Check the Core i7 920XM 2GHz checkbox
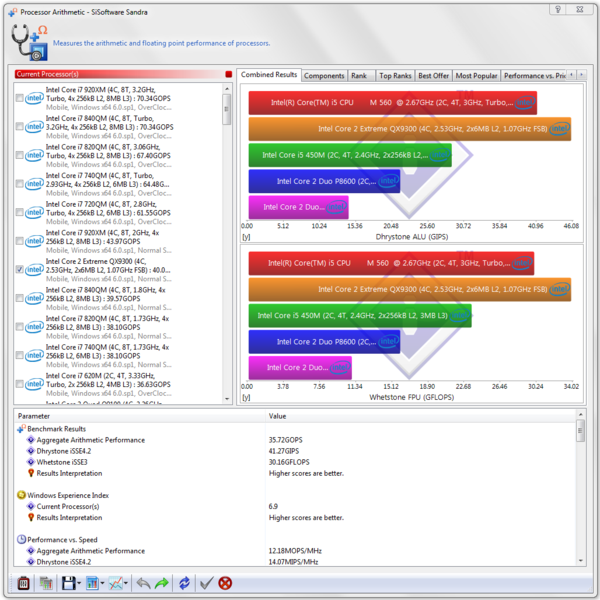Screen dimensions: 600x600 (20, 241)
